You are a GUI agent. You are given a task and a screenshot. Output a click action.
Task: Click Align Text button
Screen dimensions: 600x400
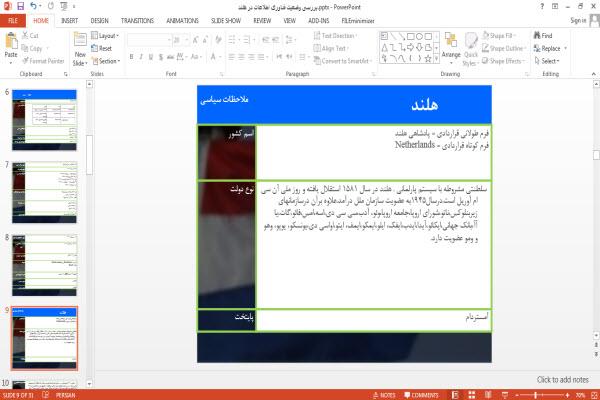331,48
